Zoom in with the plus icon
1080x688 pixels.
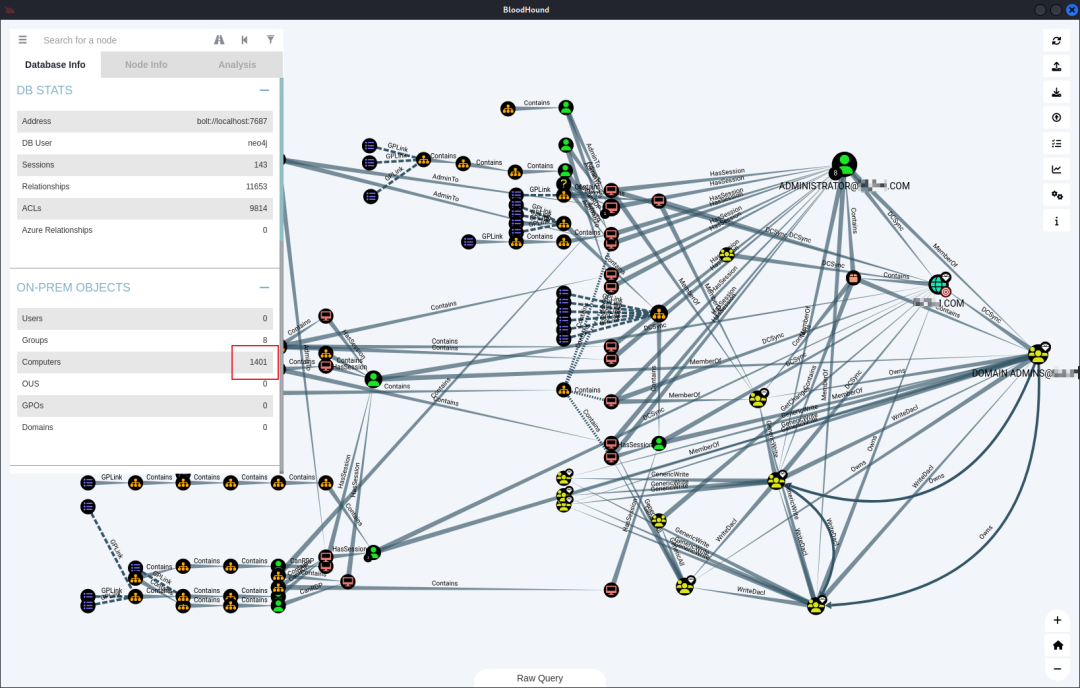pyautogui.click(x=1057, y=621)
